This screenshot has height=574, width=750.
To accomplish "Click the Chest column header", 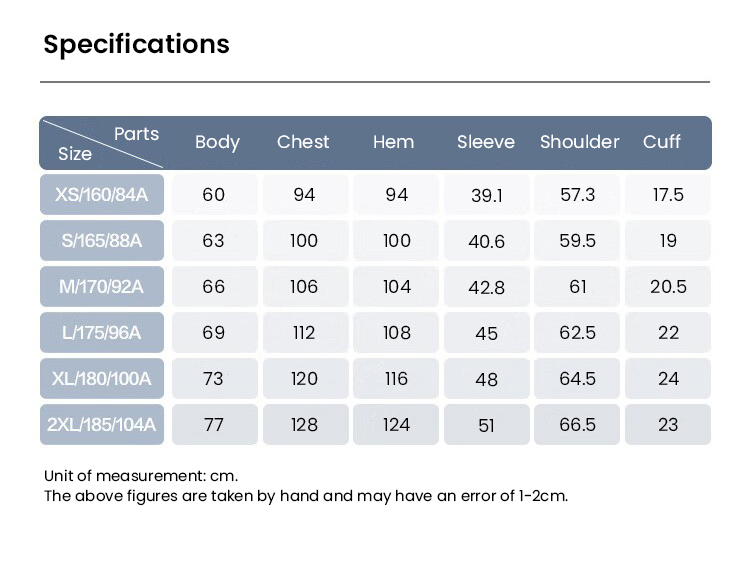I will 303,142.
